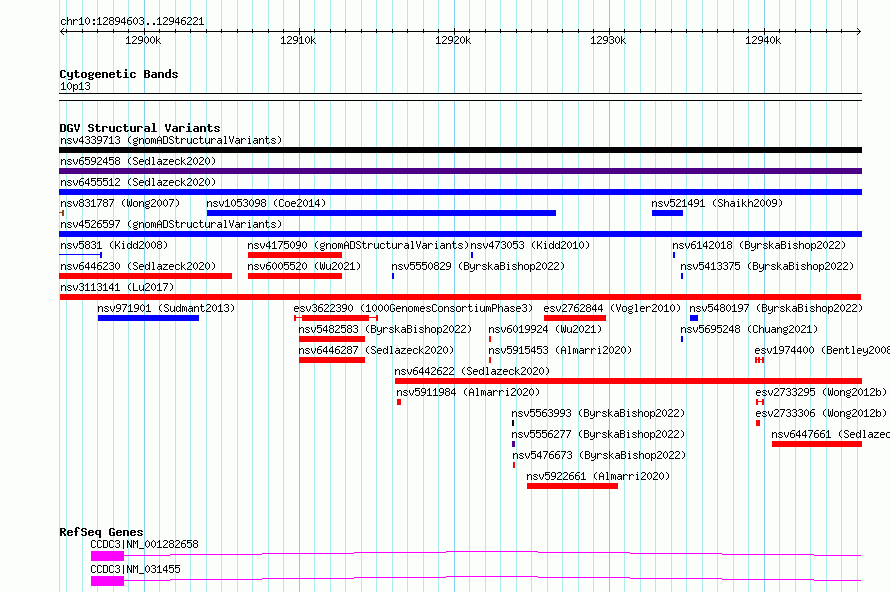Click esv3622390 (1000GenomesConsortiumPhase3) label
Viewport: 890px width, 592px height.
pyautogui.click(x=413, y=308)
